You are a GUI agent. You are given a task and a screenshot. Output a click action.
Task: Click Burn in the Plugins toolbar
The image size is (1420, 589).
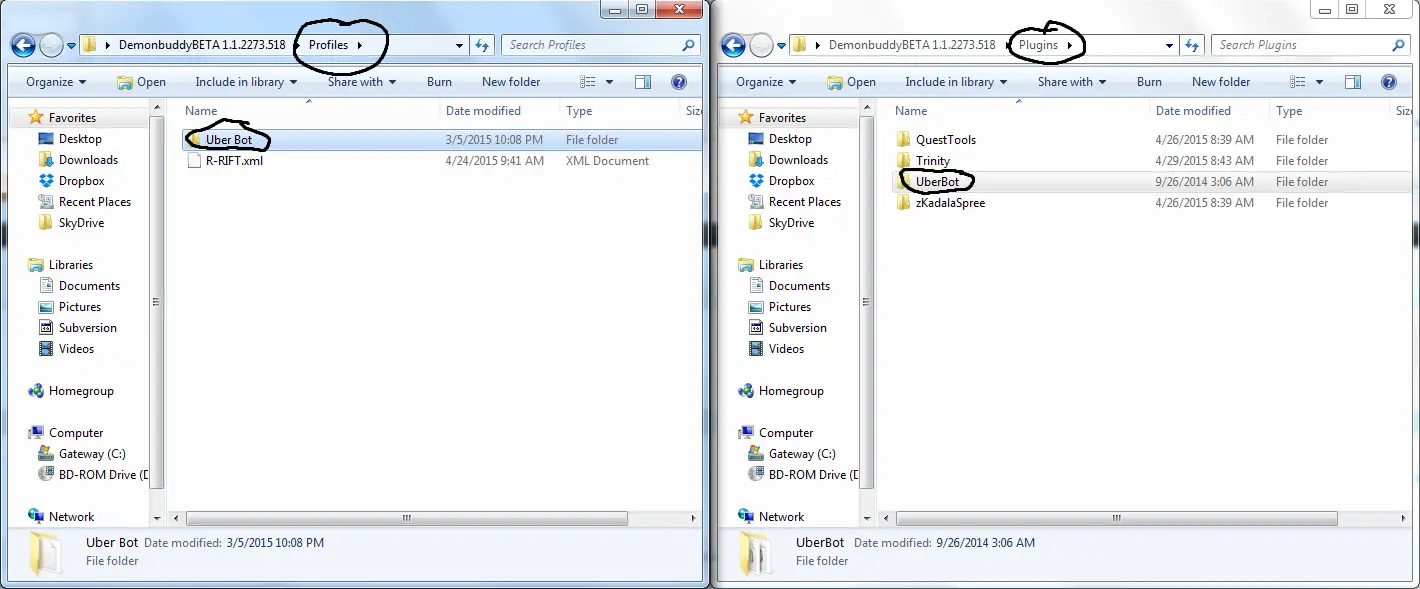(1149, 82)
